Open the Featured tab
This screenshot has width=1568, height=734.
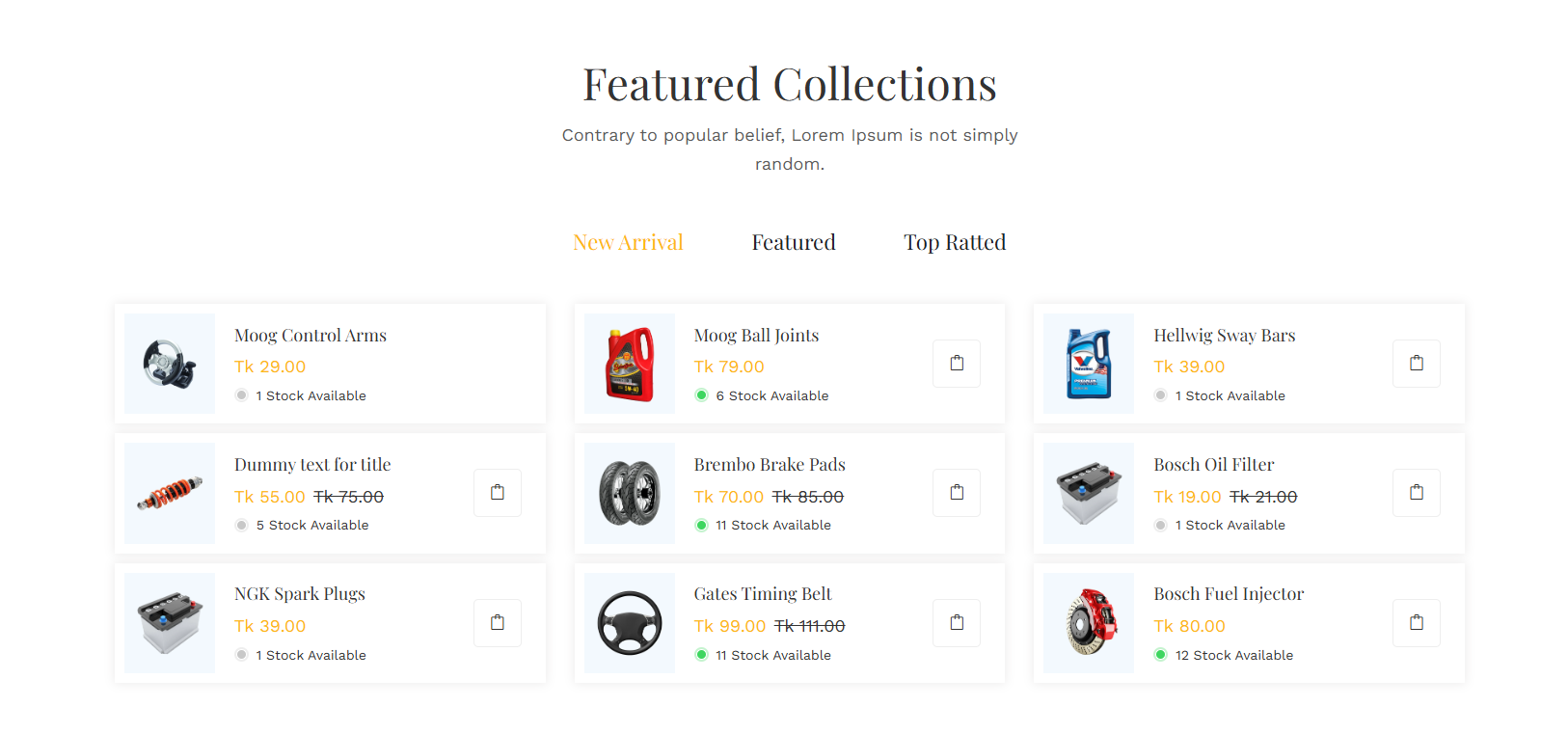tap(794, 242)
